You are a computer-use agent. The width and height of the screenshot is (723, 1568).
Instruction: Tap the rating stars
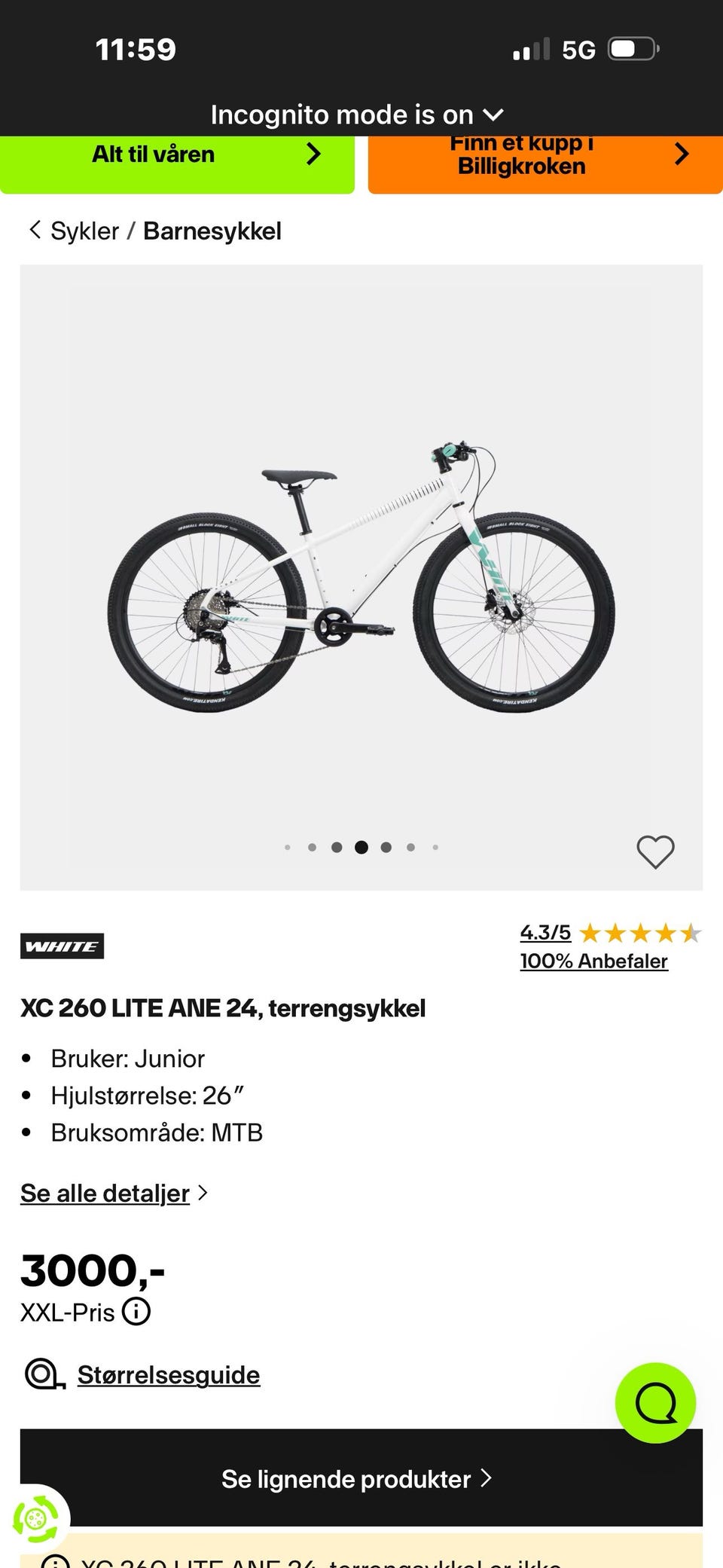point(640,934)
